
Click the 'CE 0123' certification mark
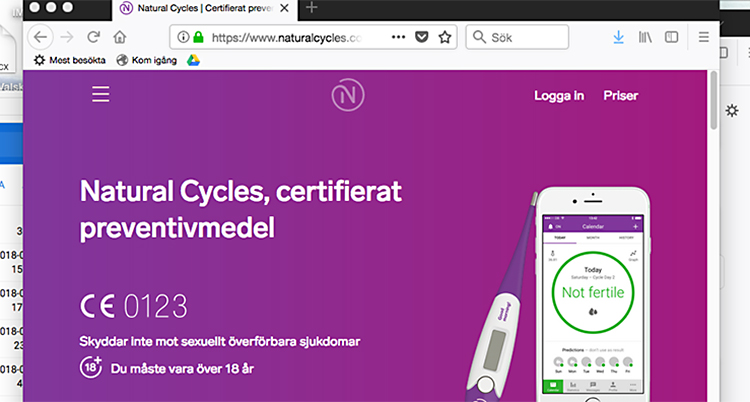coord(133,306)
